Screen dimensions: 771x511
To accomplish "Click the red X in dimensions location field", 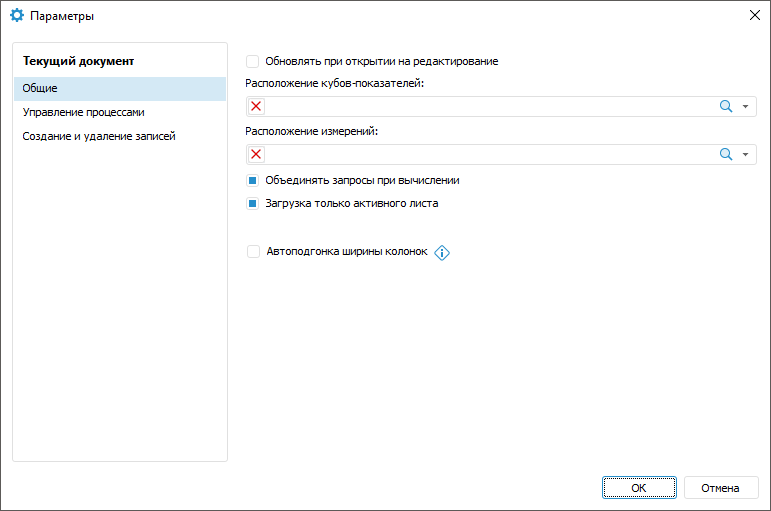I will coord(256,154).
